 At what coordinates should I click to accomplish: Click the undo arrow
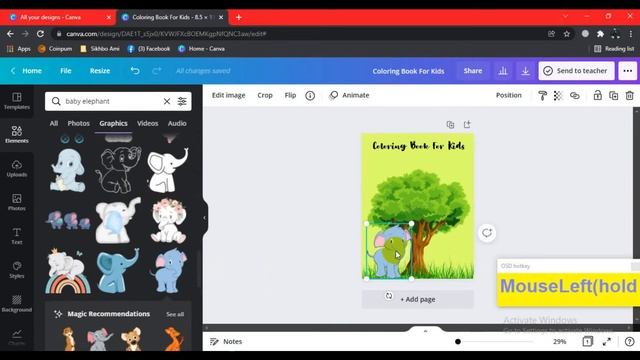coord(135,71)
